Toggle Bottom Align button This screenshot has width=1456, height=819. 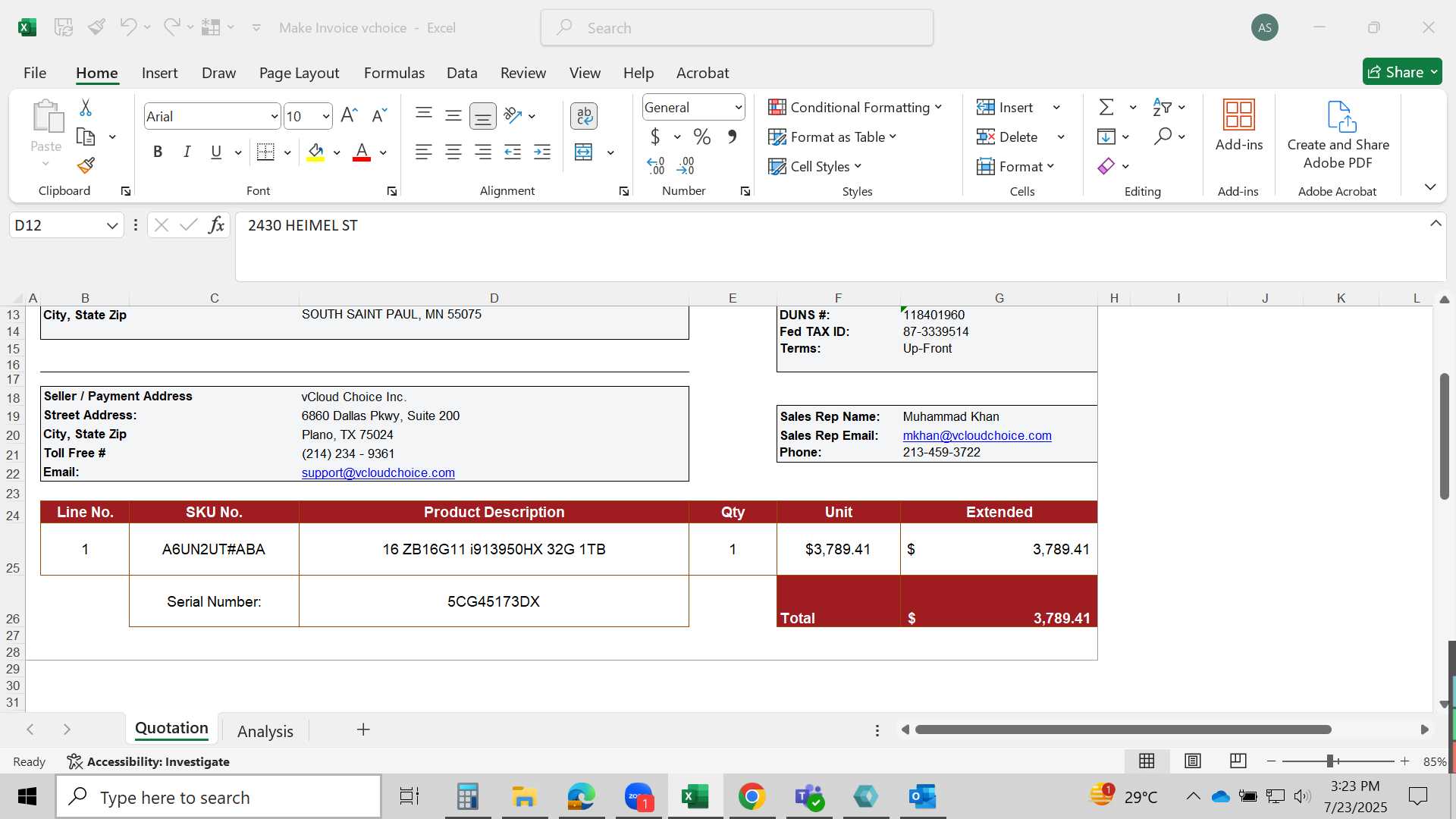click(483, 116)
